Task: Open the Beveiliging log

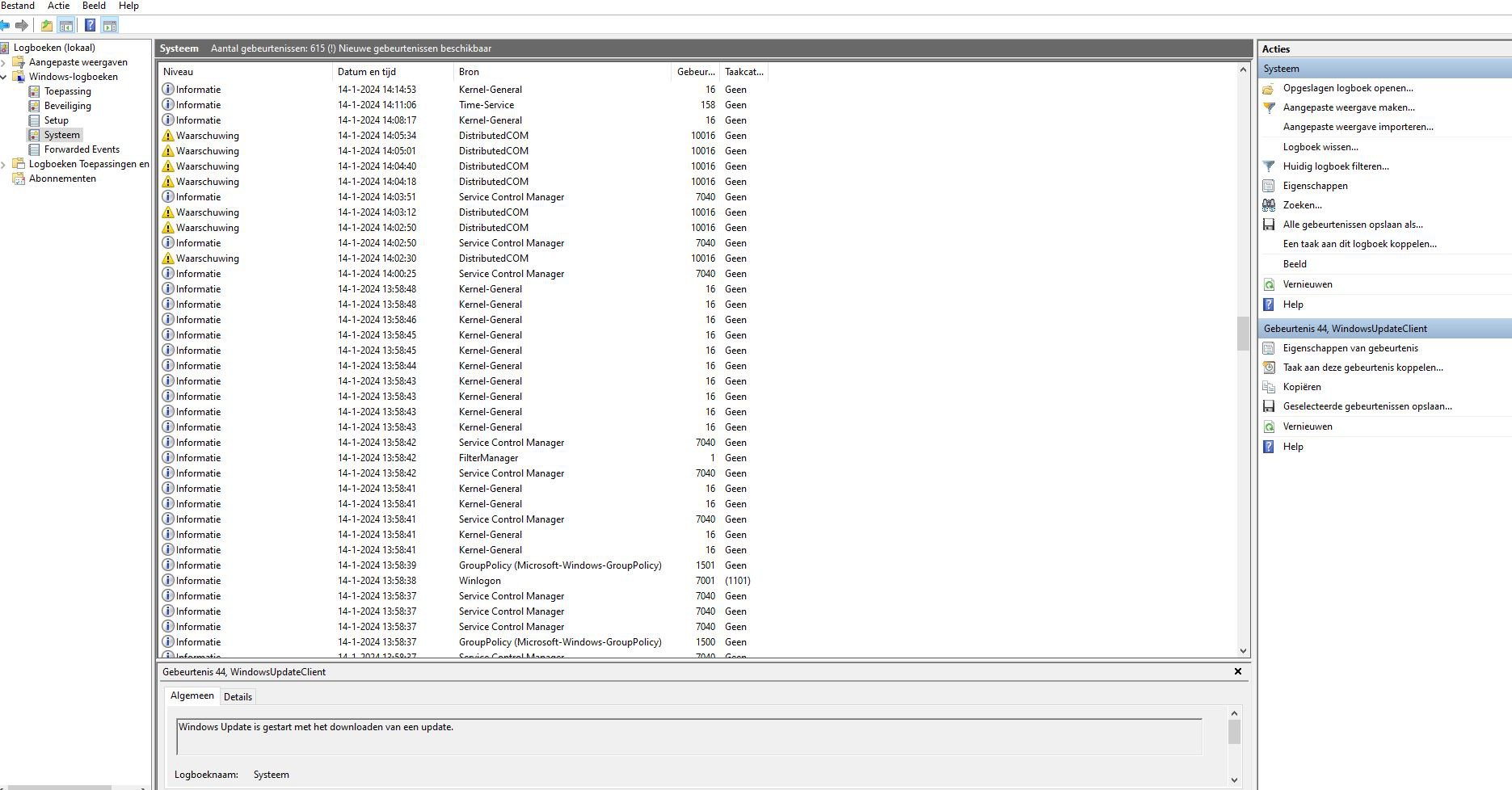Action: point(67,106)
